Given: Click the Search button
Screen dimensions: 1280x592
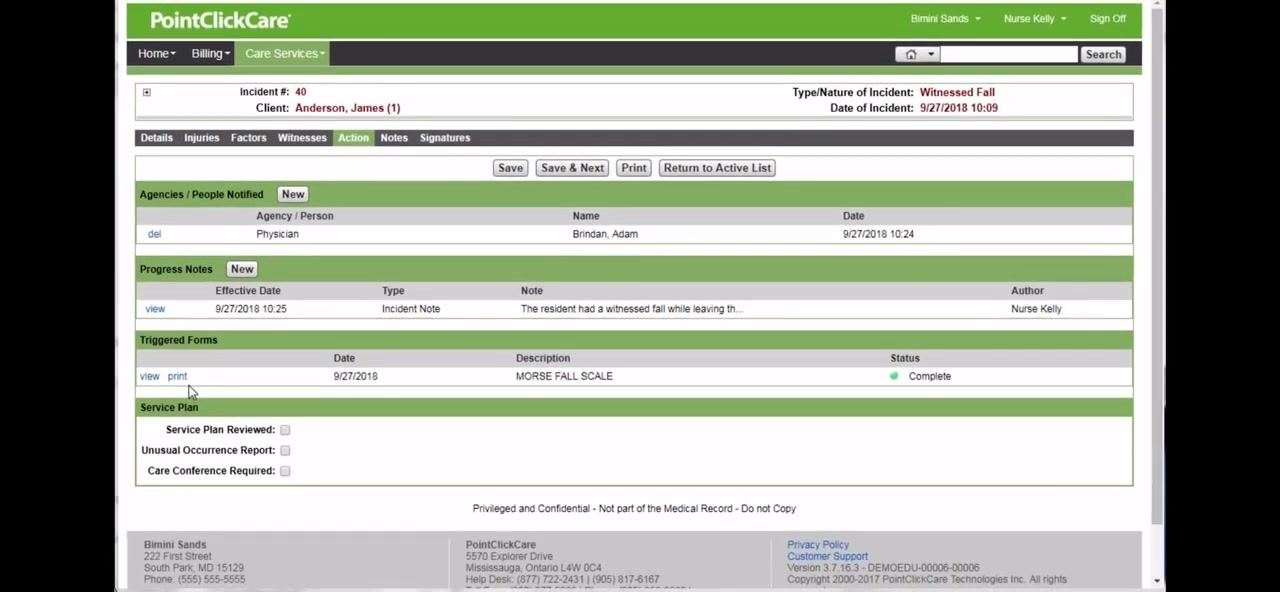Looking at the screenshot, I should [x=1103, y=55].
